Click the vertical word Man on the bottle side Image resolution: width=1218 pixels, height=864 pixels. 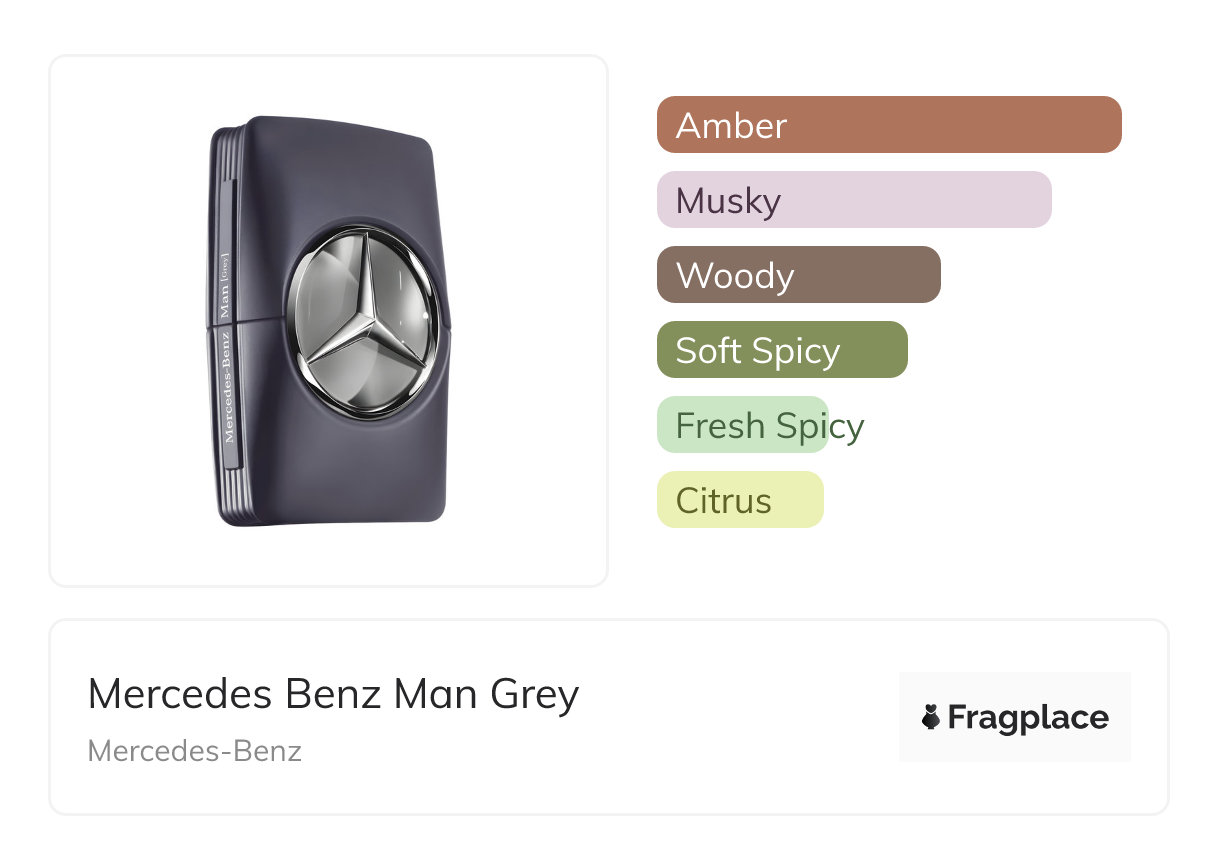(x=225, y=300)
